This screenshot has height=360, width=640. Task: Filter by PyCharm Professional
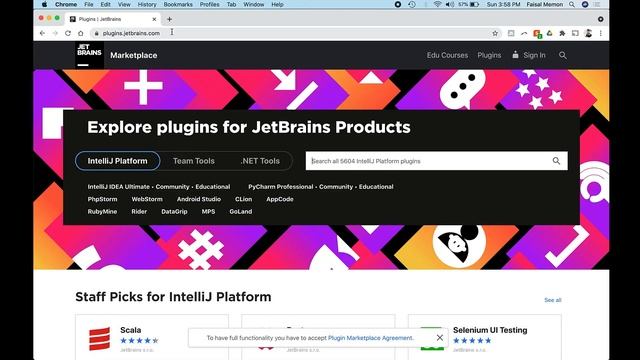[280, 187]
